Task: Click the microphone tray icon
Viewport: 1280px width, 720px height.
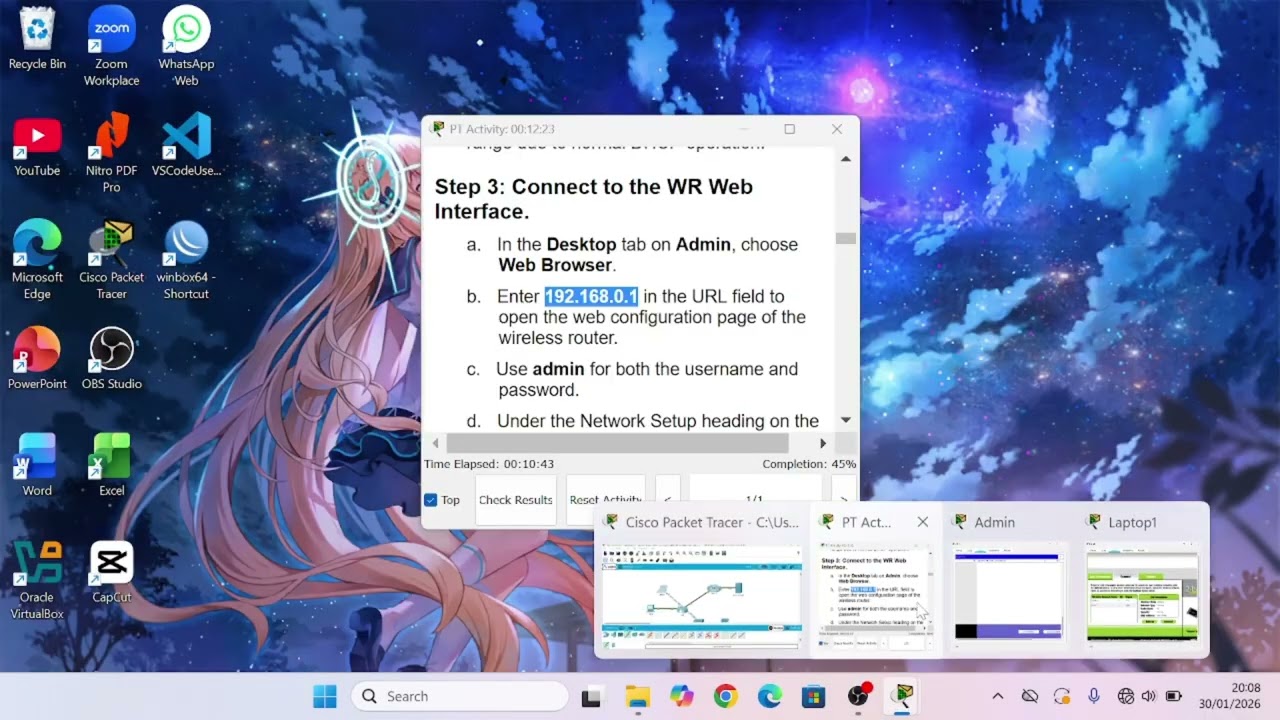Action: [1094, 696]
